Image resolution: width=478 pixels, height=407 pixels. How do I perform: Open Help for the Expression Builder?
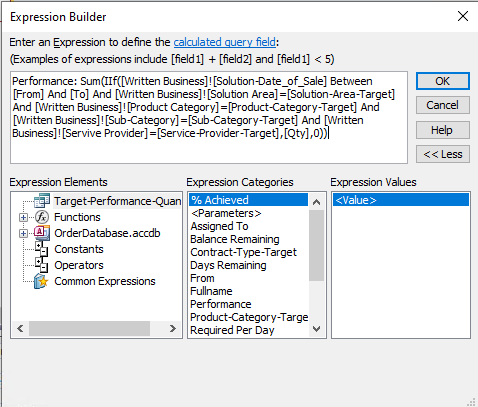[x=443, y=130]
